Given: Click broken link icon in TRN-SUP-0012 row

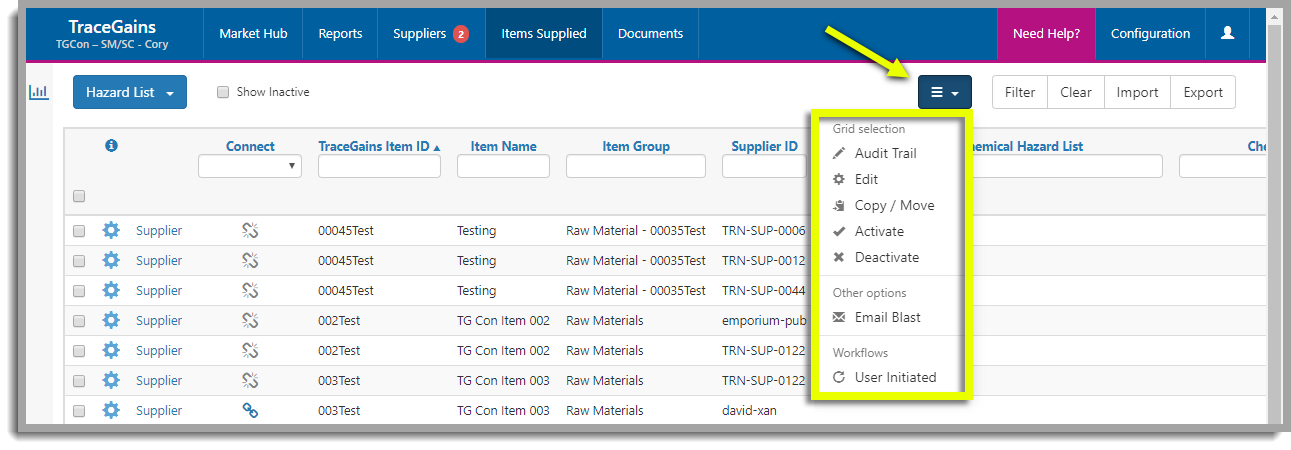Looking at the screenshot, I should (250, 260).
